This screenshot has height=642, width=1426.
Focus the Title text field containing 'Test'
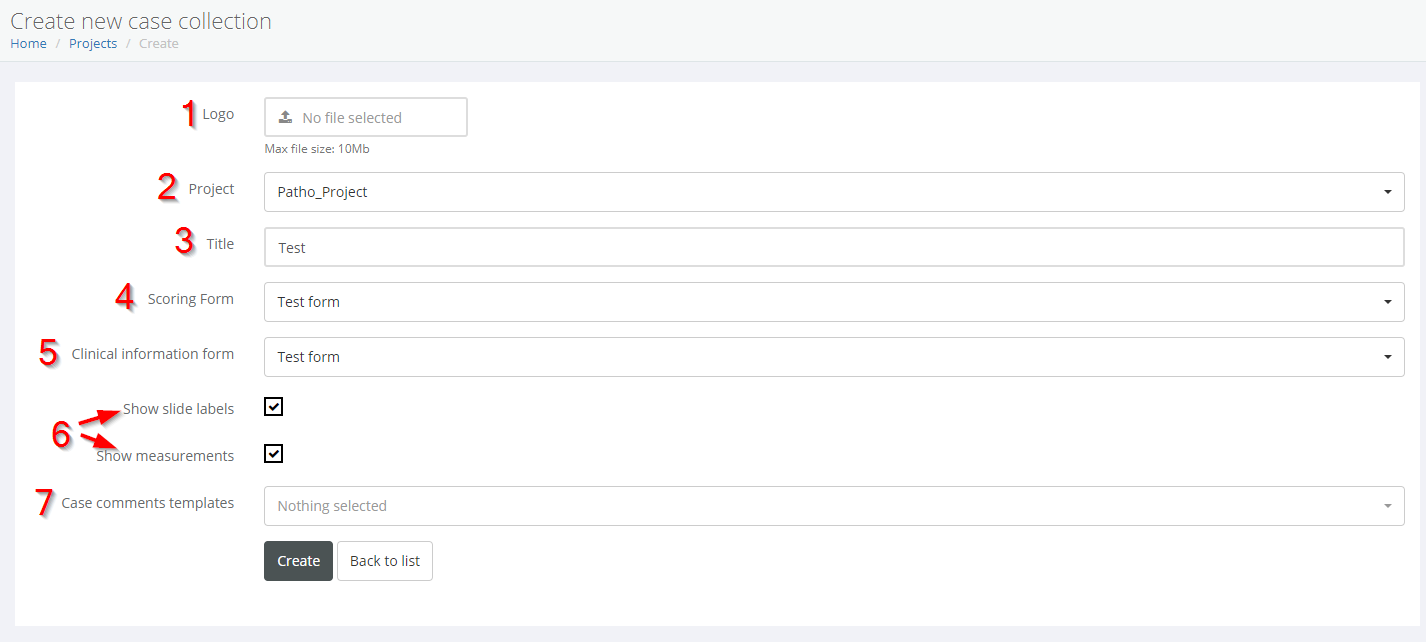coord(833,247)
